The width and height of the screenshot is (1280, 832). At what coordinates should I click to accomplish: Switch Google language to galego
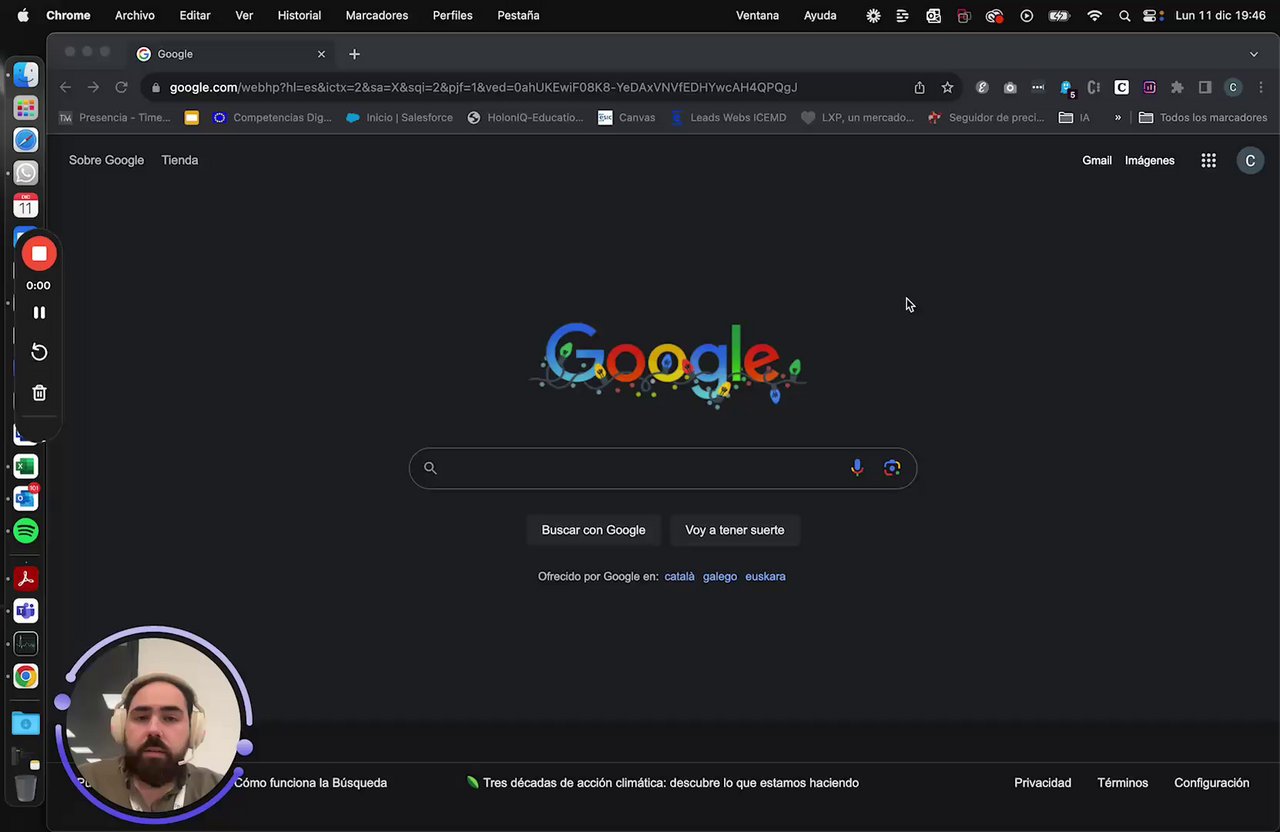720,576
